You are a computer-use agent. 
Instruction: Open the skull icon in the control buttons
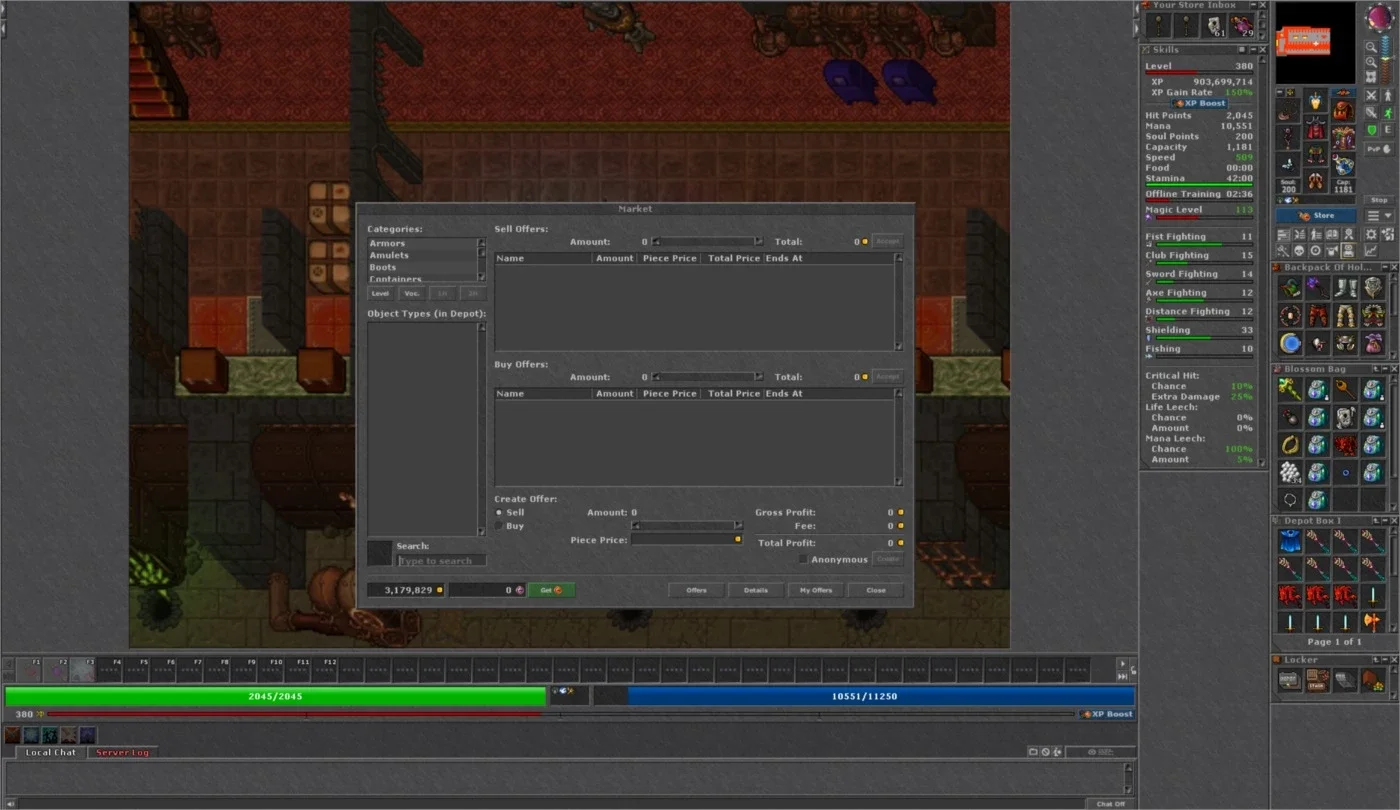pyautogui.click(x=1300, y=250)
